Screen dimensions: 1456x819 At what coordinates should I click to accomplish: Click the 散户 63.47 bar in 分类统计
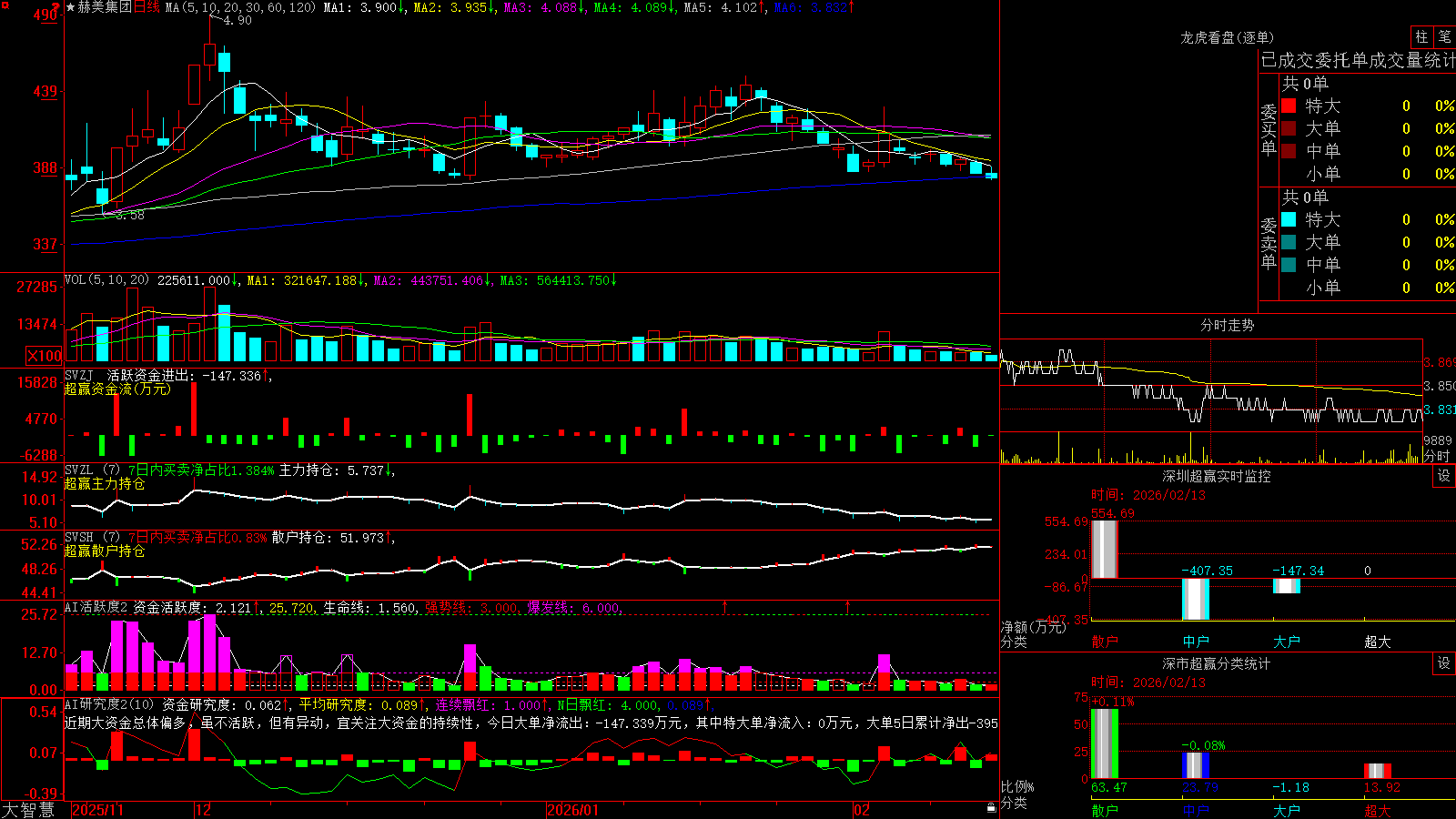[1105, 743]
